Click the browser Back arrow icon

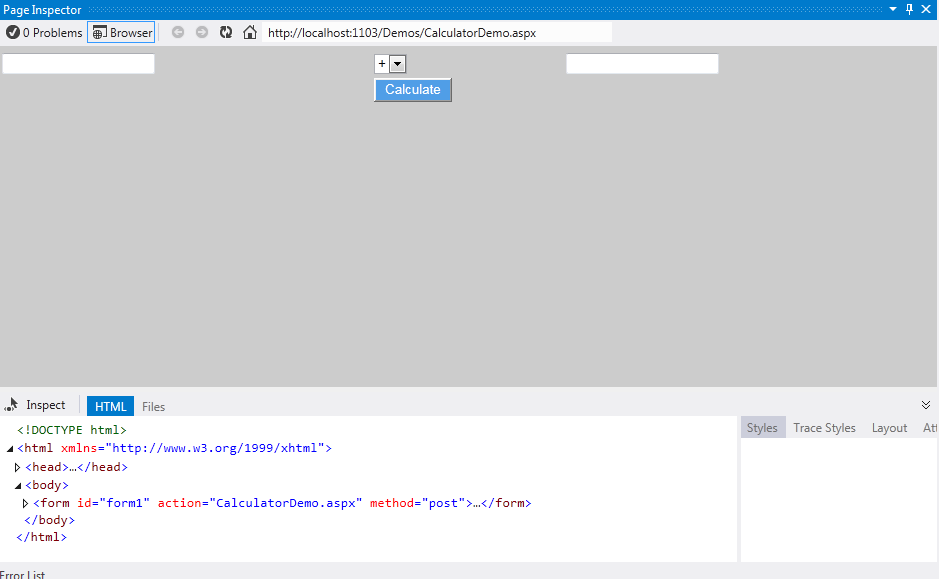pyautogui.click(x=178, y=32)
